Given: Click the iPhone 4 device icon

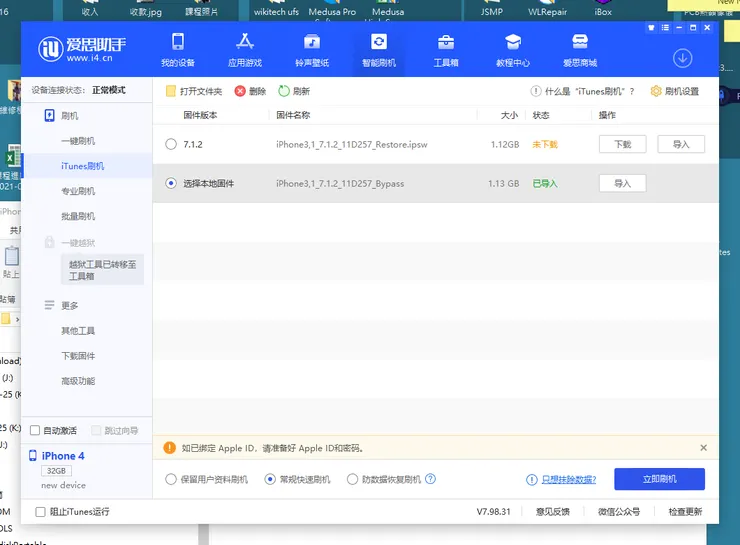Looking at the screenshot, I should (x=33, y=455).
